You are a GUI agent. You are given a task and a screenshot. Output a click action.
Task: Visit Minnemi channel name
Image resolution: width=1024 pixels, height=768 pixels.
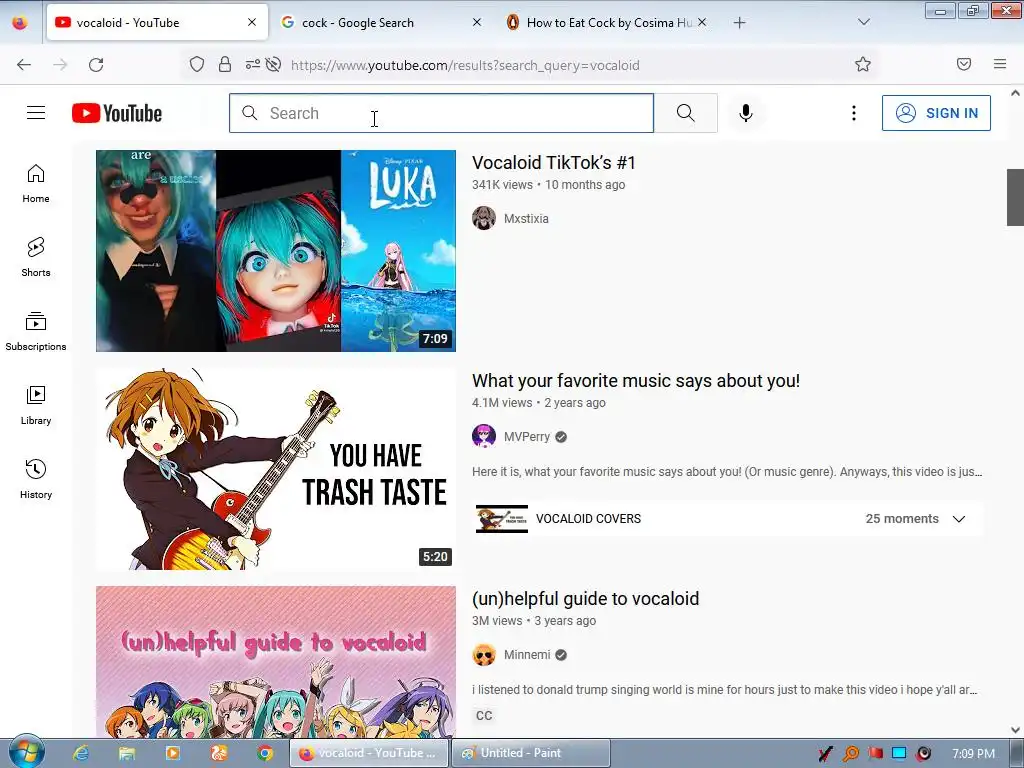coord(527,655)
